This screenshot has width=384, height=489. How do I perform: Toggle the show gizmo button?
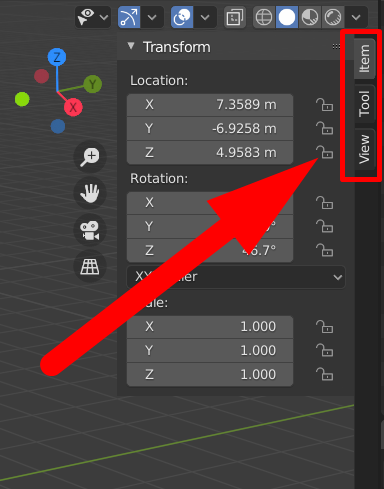[x=129, y=17]
